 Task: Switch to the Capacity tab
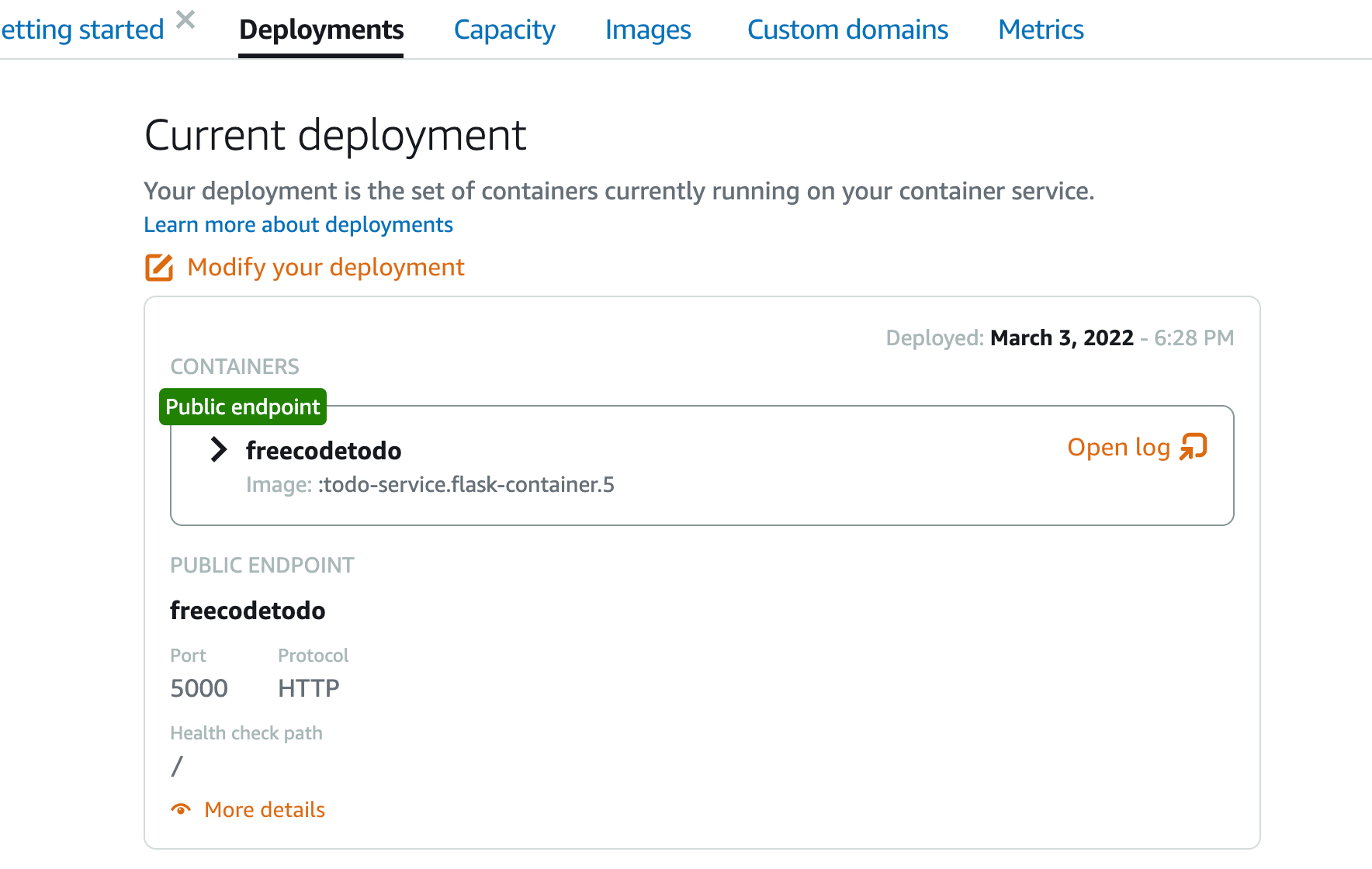click(x=504, y=29)
